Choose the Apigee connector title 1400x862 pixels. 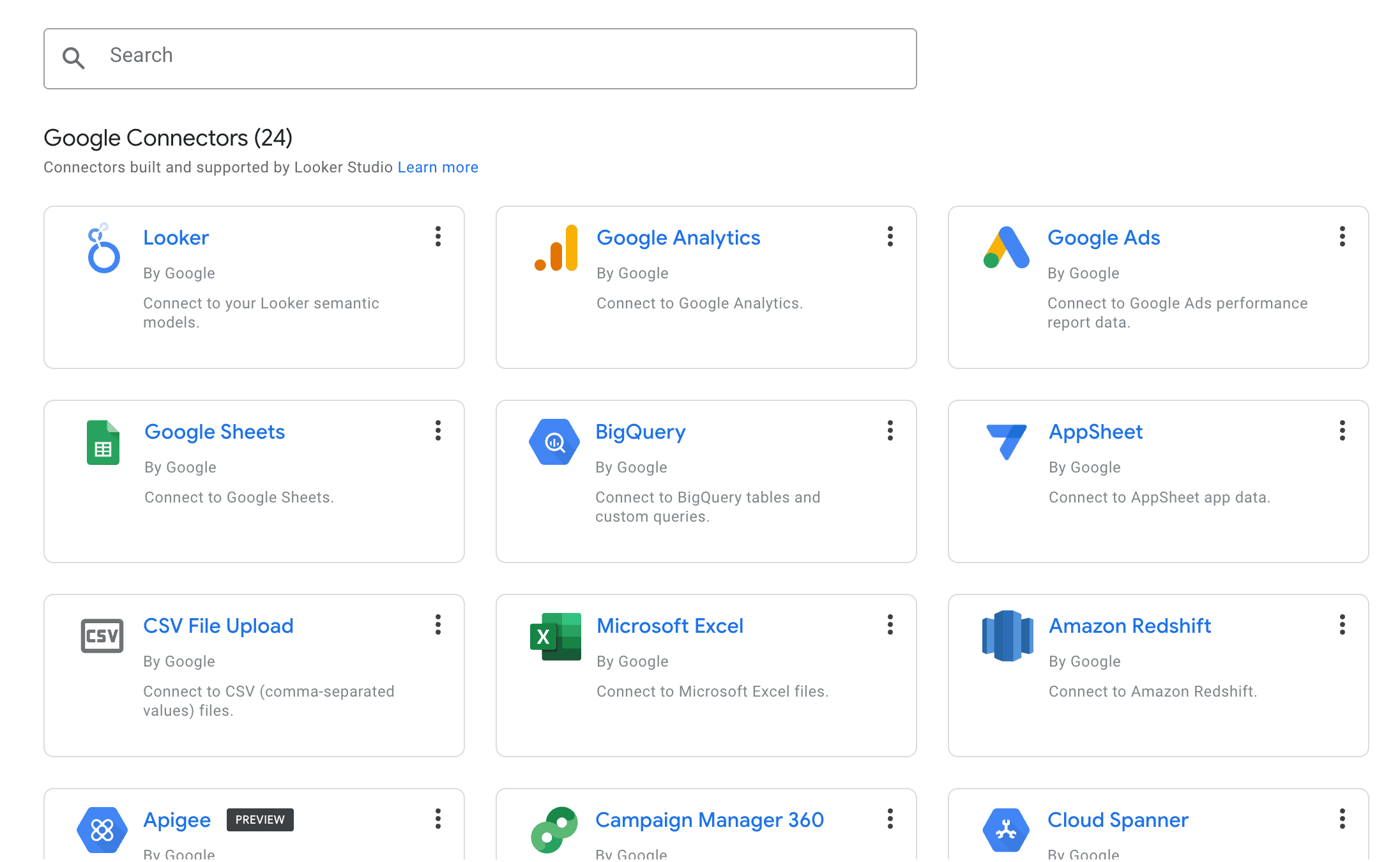(177, 820)
